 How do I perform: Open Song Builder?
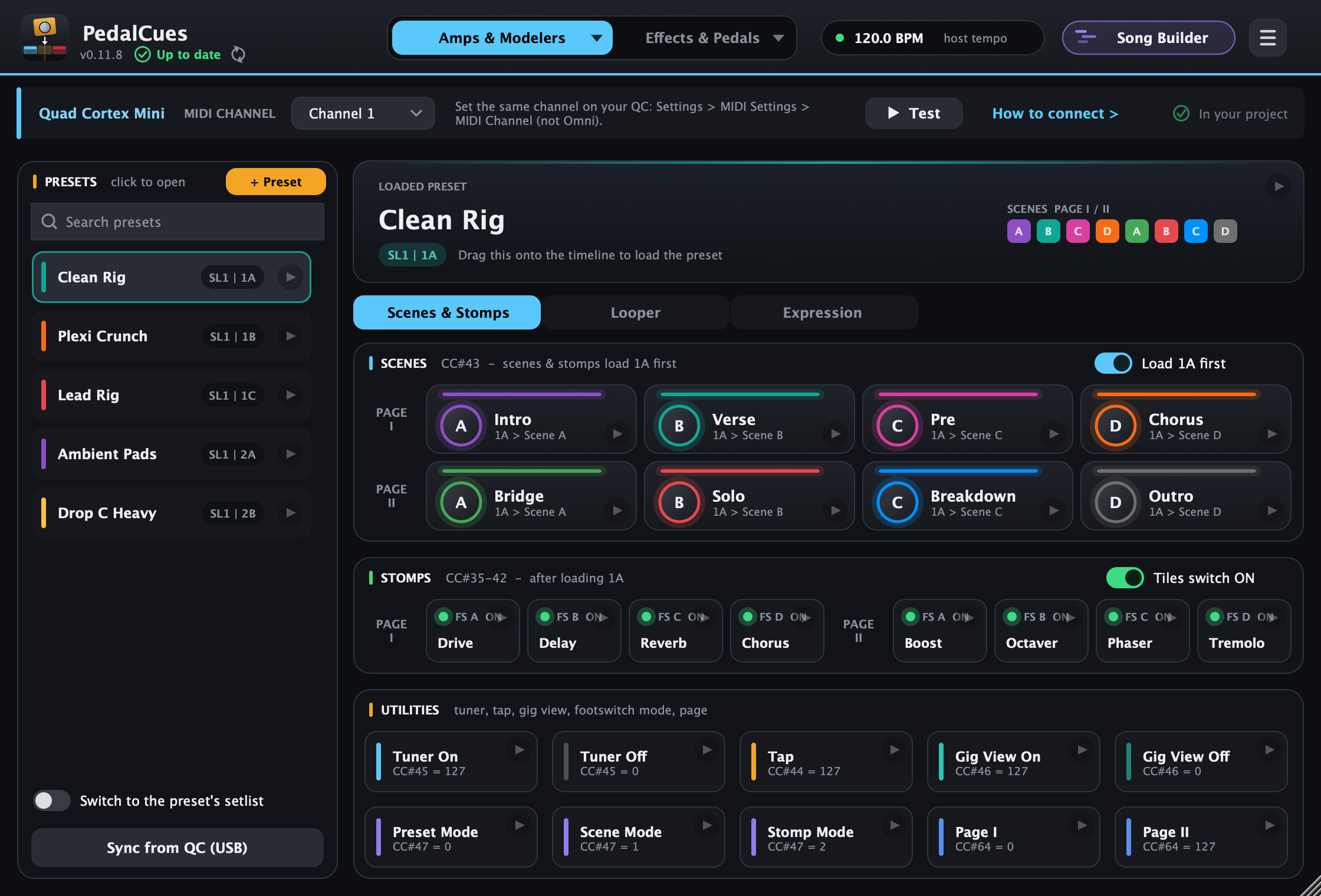coord(1148,38)
